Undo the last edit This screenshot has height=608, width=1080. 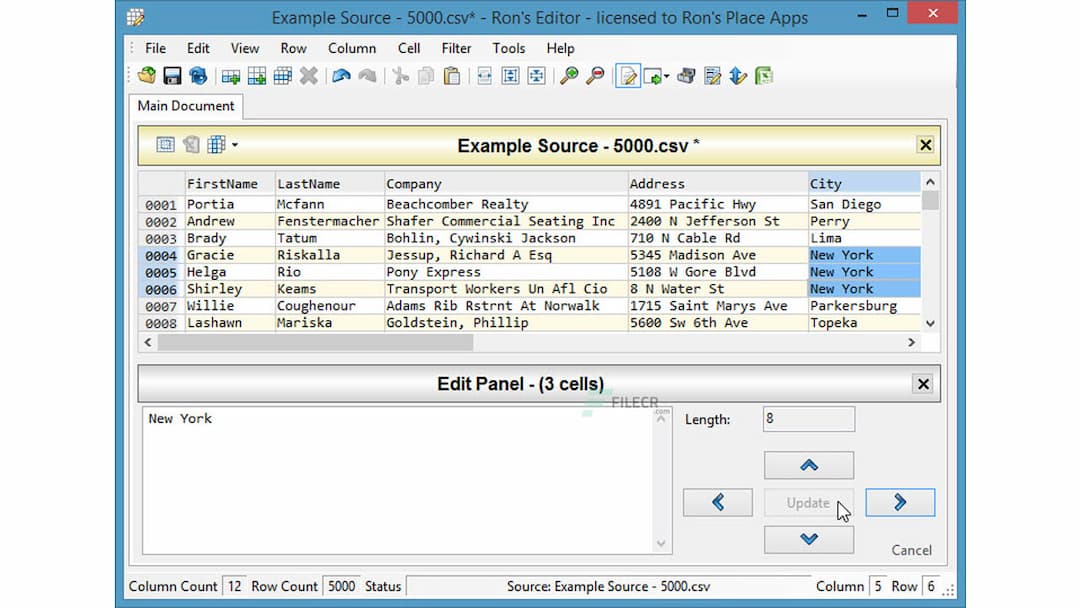(338, 75)
